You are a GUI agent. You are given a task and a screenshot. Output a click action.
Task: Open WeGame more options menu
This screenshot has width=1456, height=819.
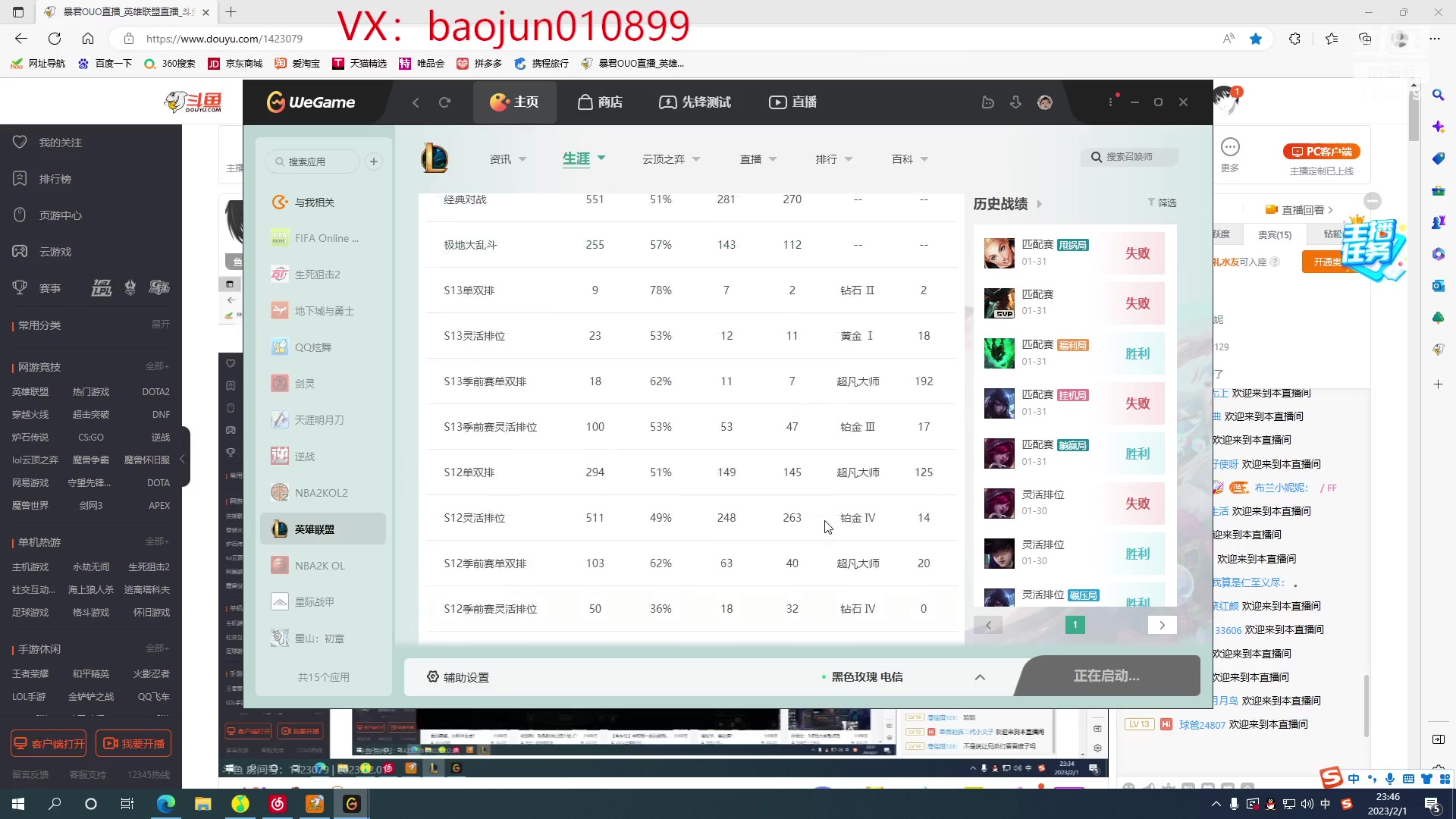coord(1111,102)
